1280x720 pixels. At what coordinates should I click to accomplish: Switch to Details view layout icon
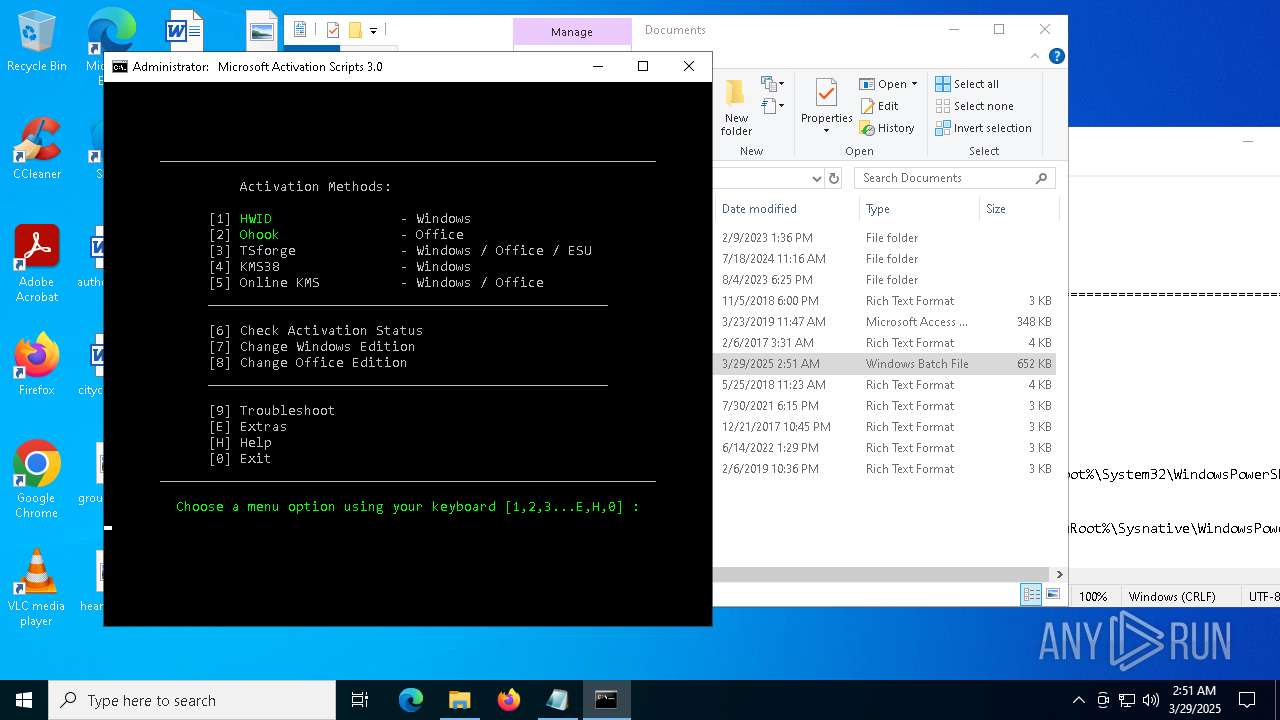click(1031, 595)
